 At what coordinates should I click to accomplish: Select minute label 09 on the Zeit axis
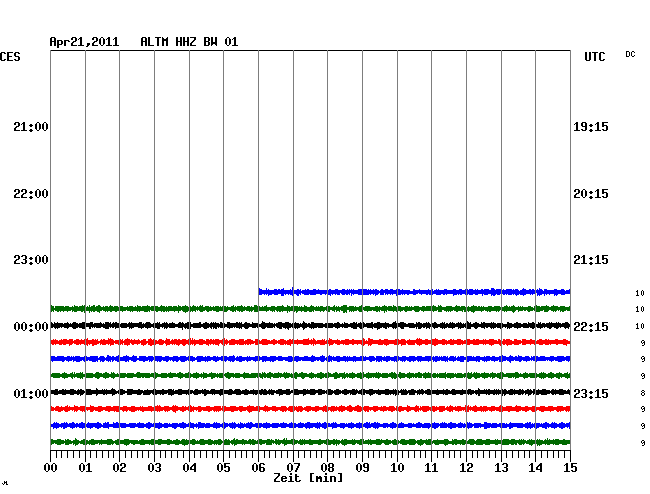tap(362, 468)
